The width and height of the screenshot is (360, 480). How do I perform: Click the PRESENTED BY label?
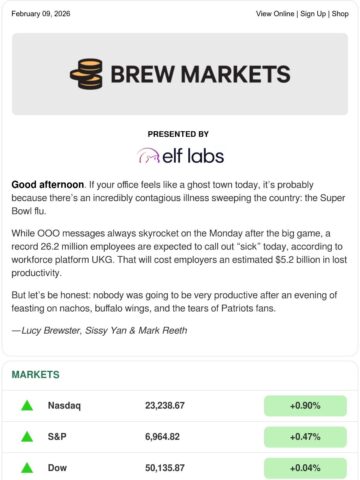178,134
